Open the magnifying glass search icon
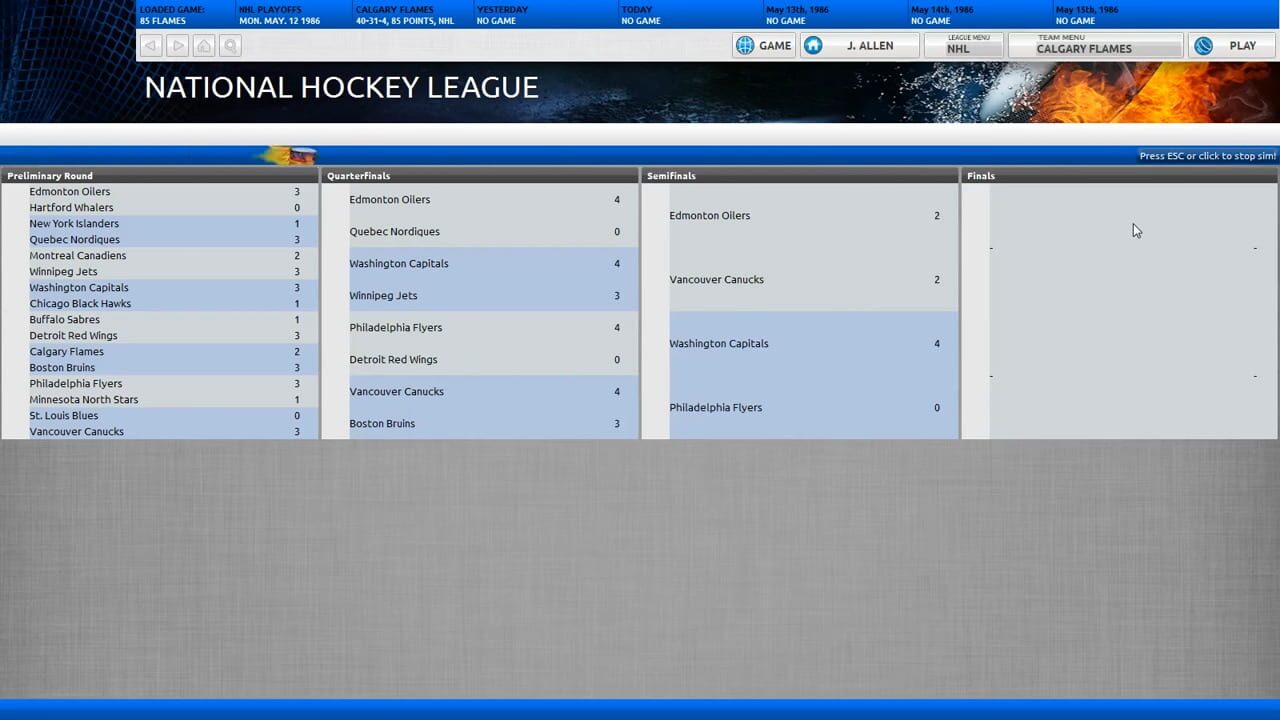 point(230,45)
